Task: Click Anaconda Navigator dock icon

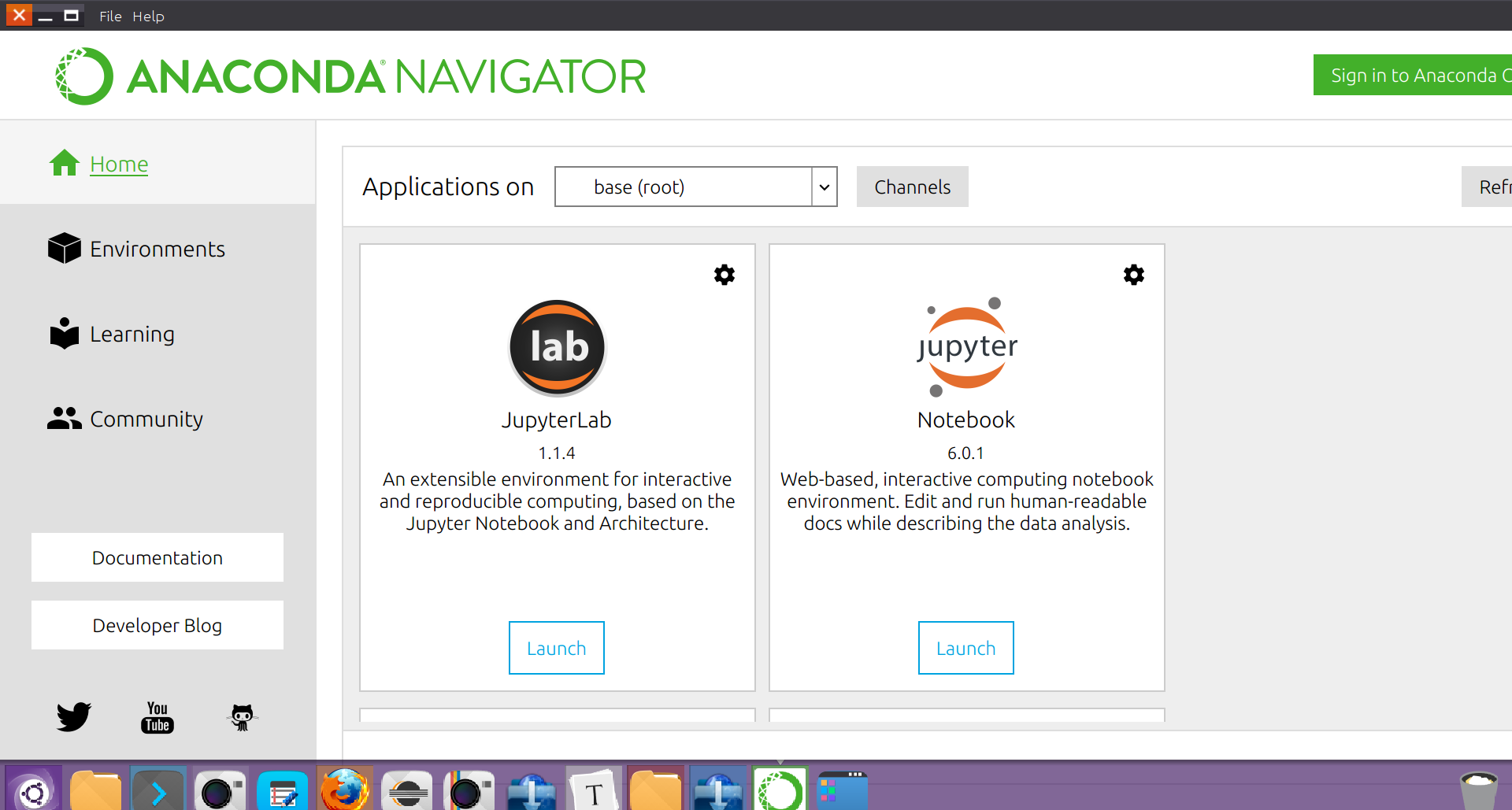Action: pos(780,789)
